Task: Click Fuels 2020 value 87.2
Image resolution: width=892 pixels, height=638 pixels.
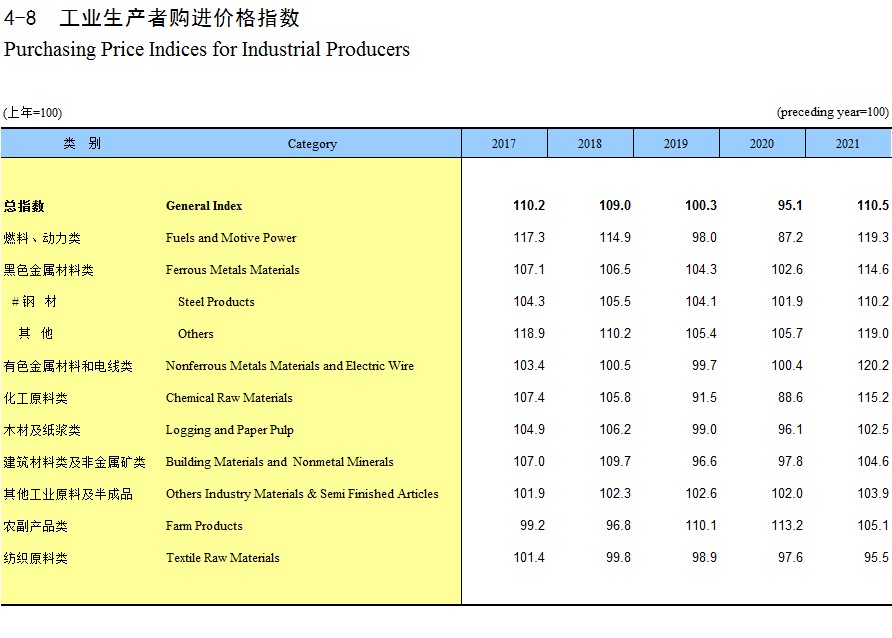Action: click(x=790, y=237)
